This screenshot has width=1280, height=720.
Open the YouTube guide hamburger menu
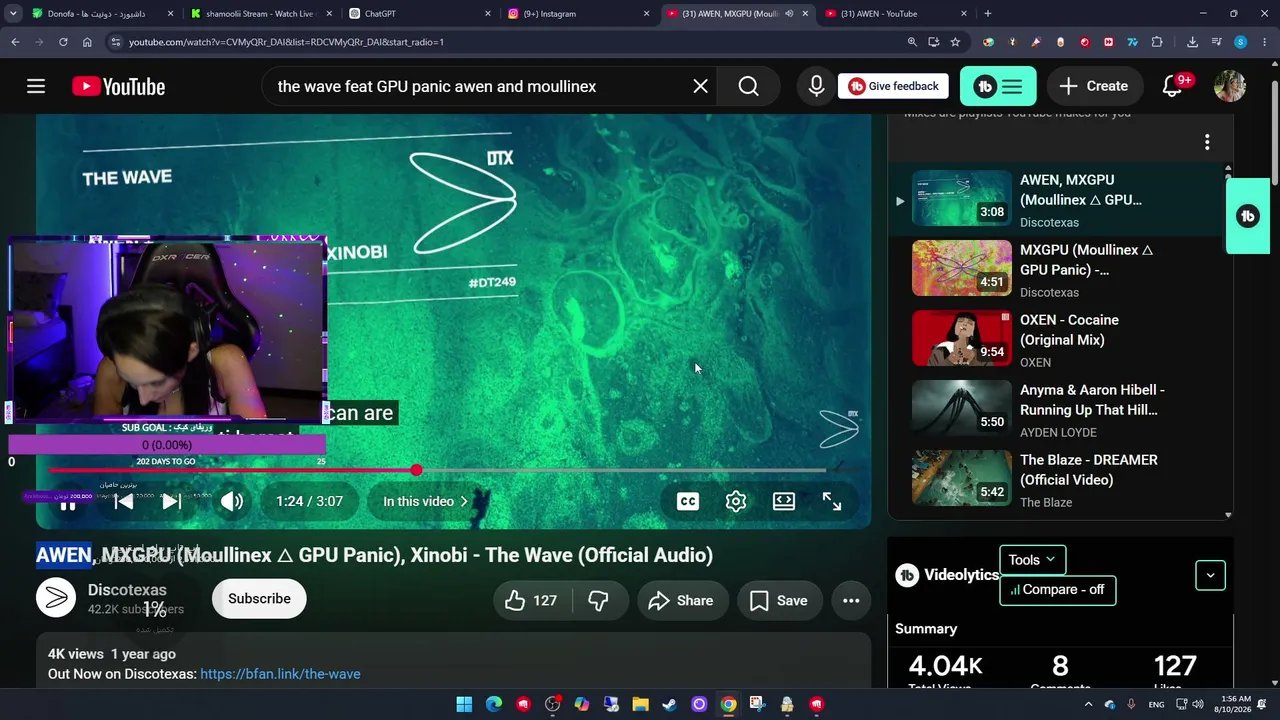(x=36, y=86)
